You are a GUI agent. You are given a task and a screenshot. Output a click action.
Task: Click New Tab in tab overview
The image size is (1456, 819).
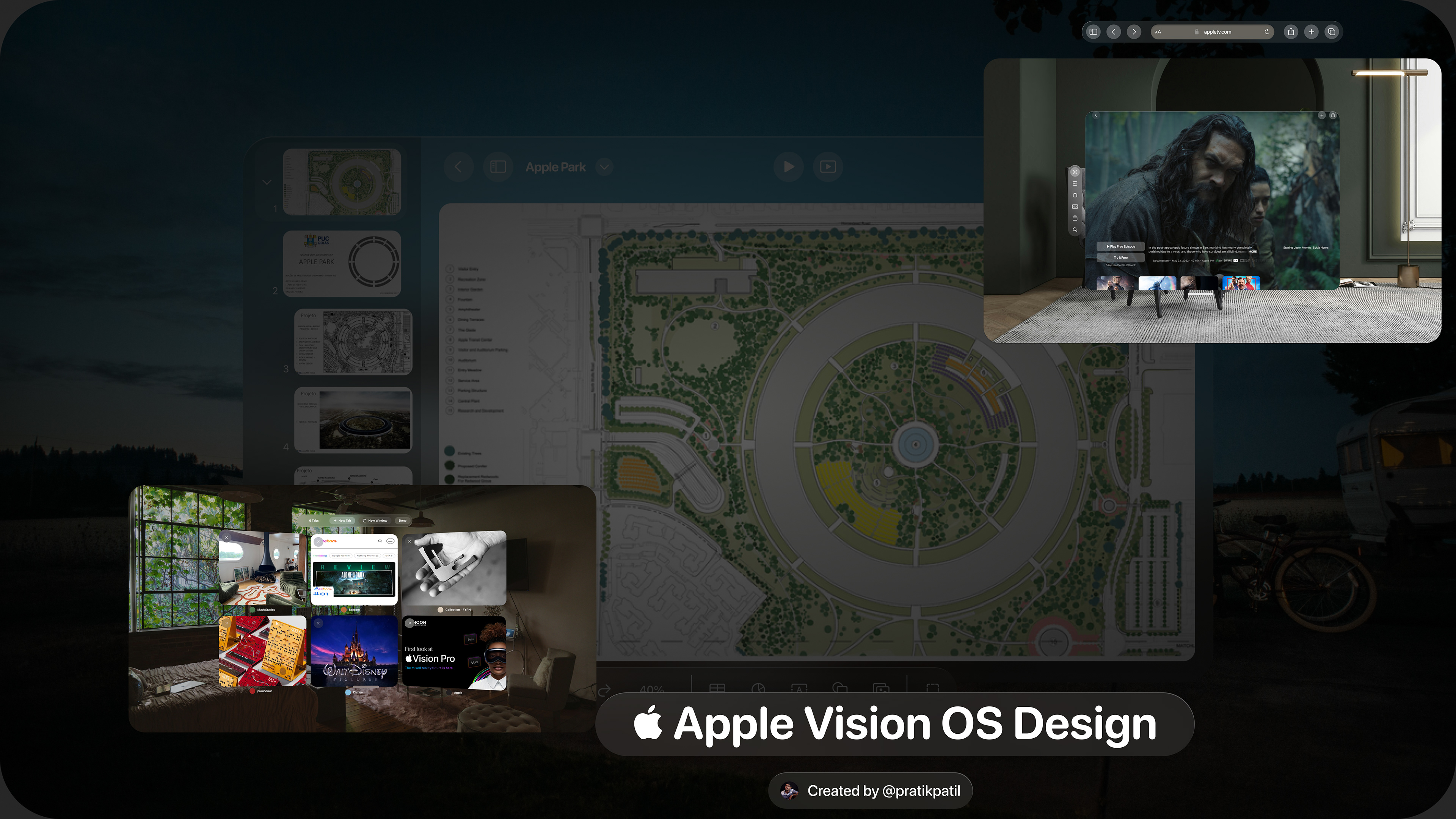(x=342, y=521)
